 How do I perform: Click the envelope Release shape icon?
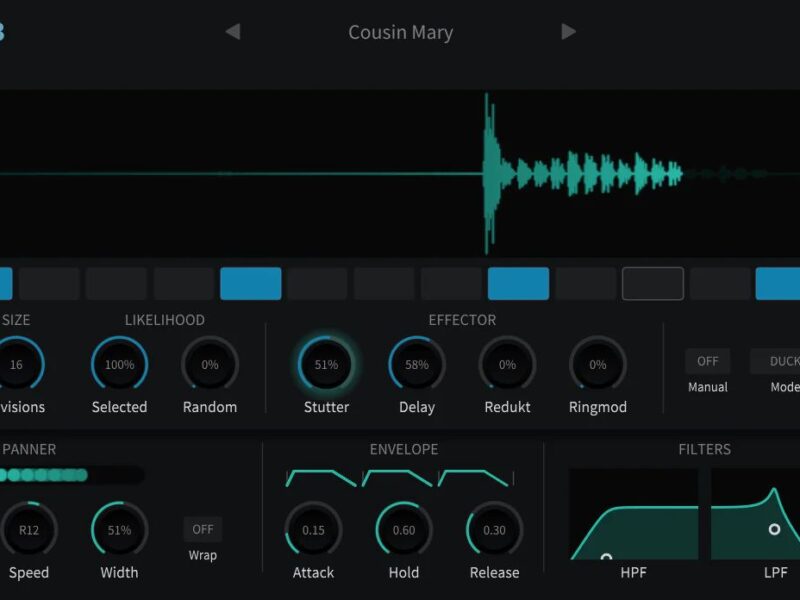[x=474, y=478]
